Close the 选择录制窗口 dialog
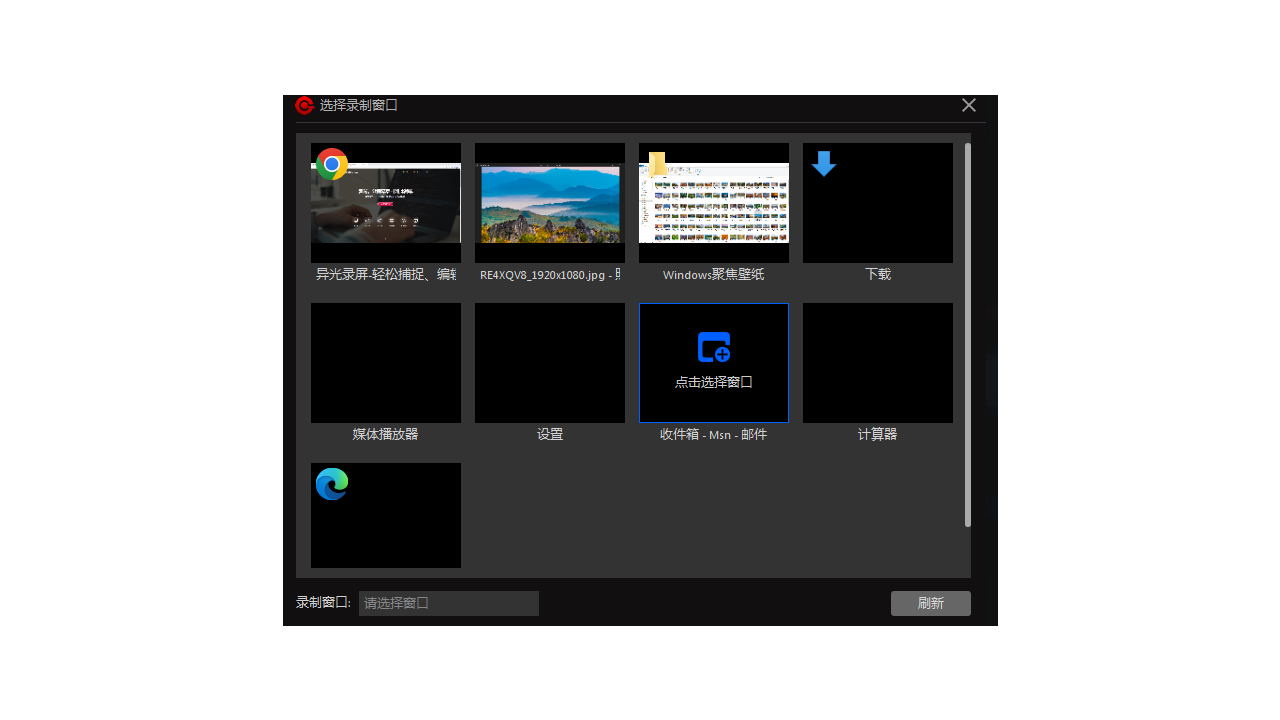 coord(968,105)
